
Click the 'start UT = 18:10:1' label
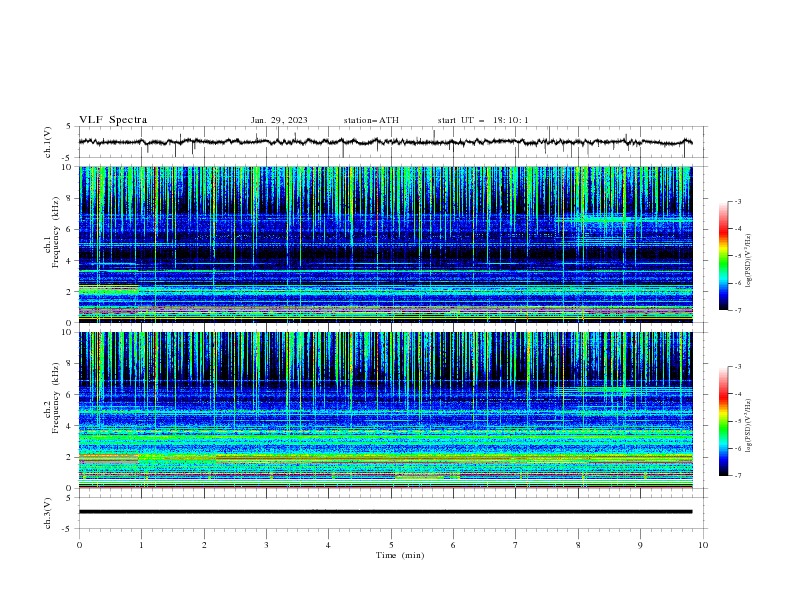point(483,120)
